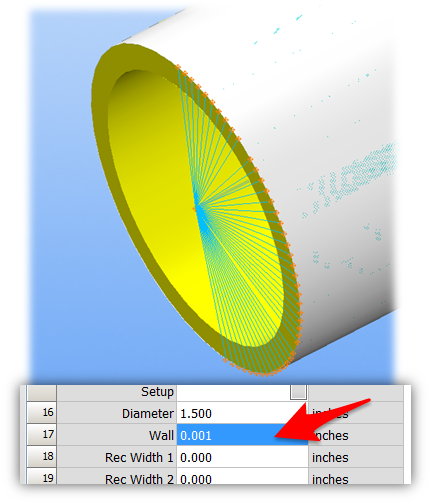Click the inches unit for Rec Width 2
Viewport: 431px width, 504px height.
pos(330,479)
